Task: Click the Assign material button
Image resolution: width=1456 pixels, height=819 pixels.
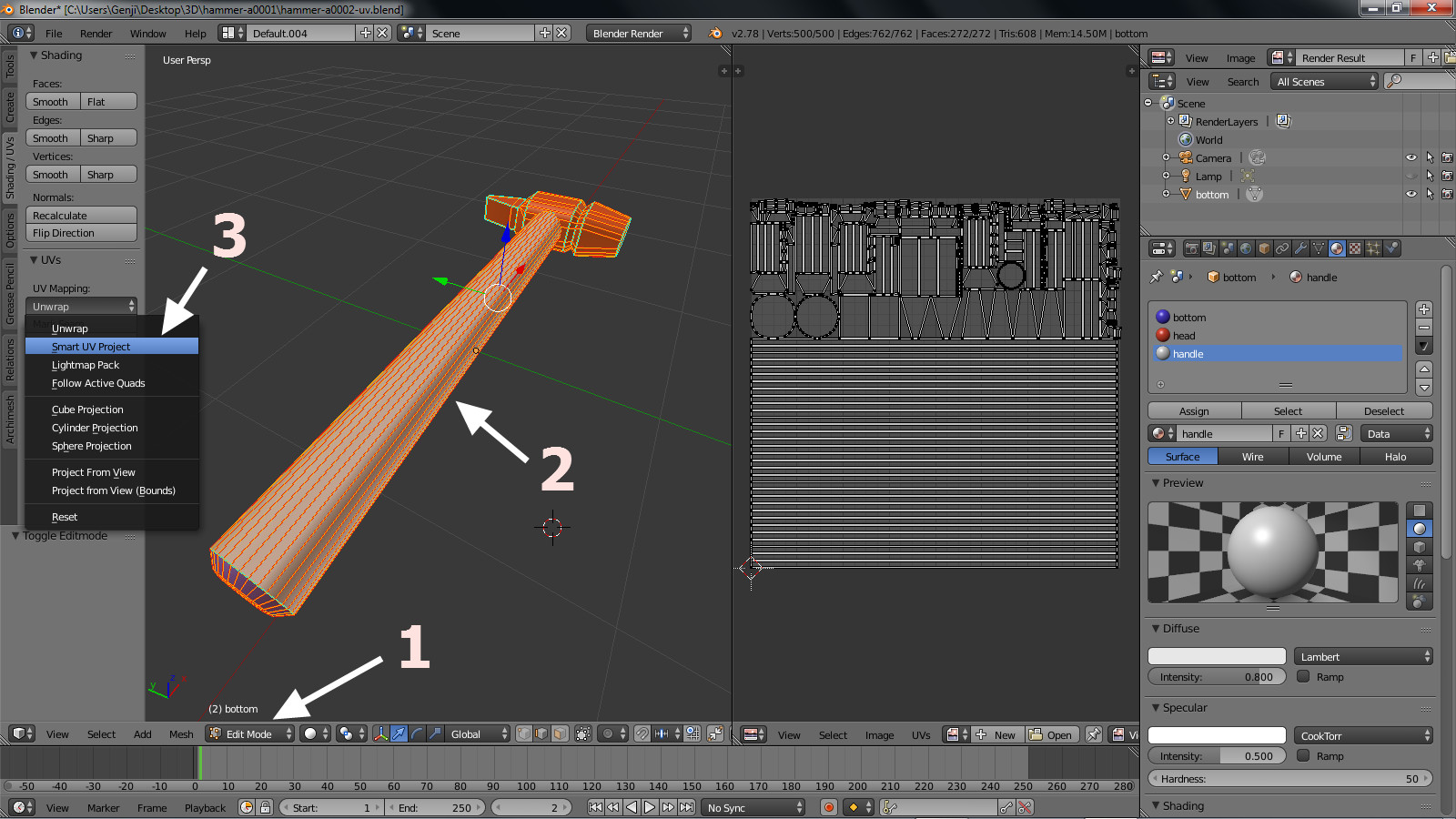Action: point(1194,411)
